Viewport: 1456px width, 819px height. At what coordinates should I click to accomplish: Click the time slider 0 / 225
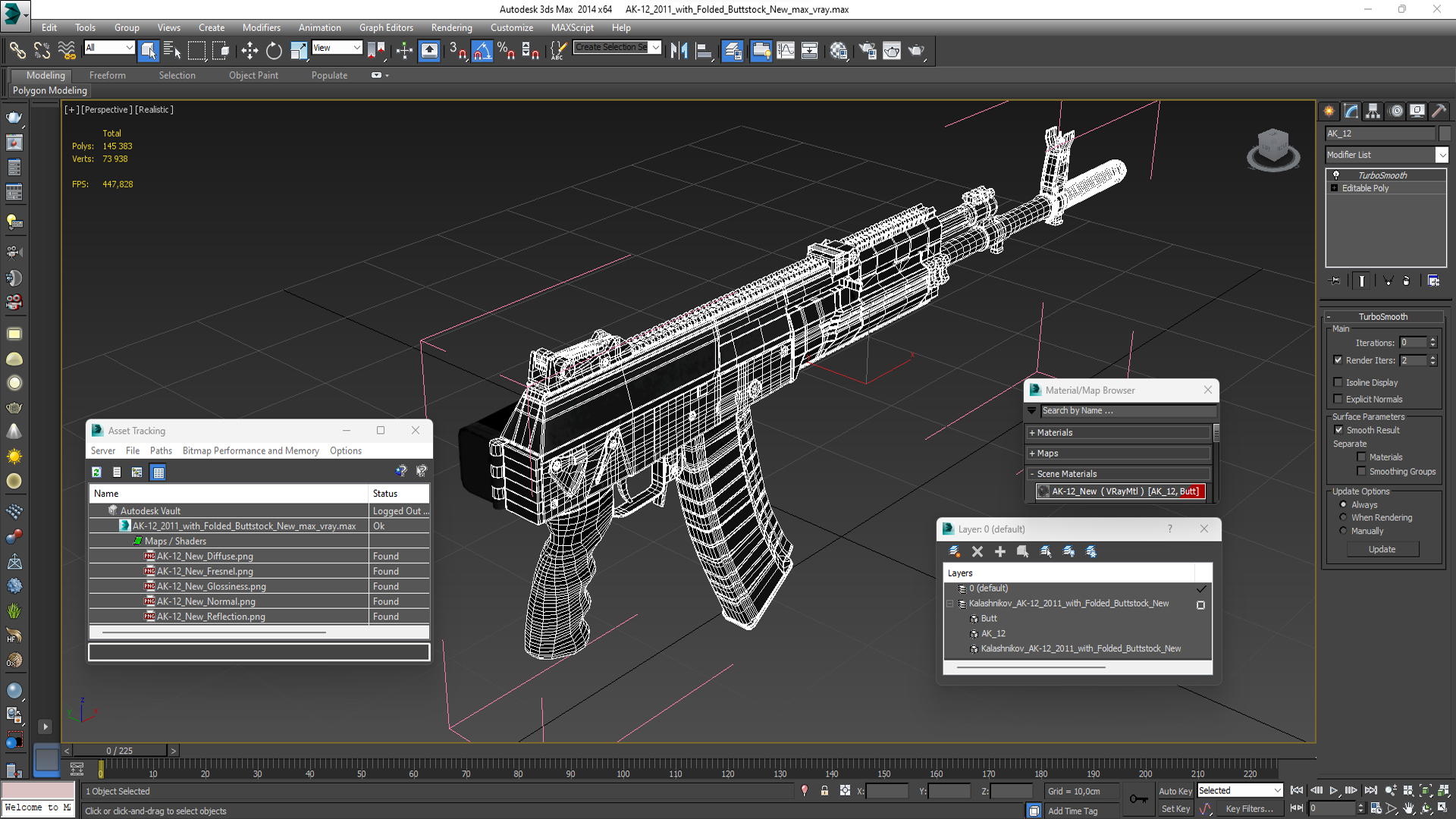[119, 751]
